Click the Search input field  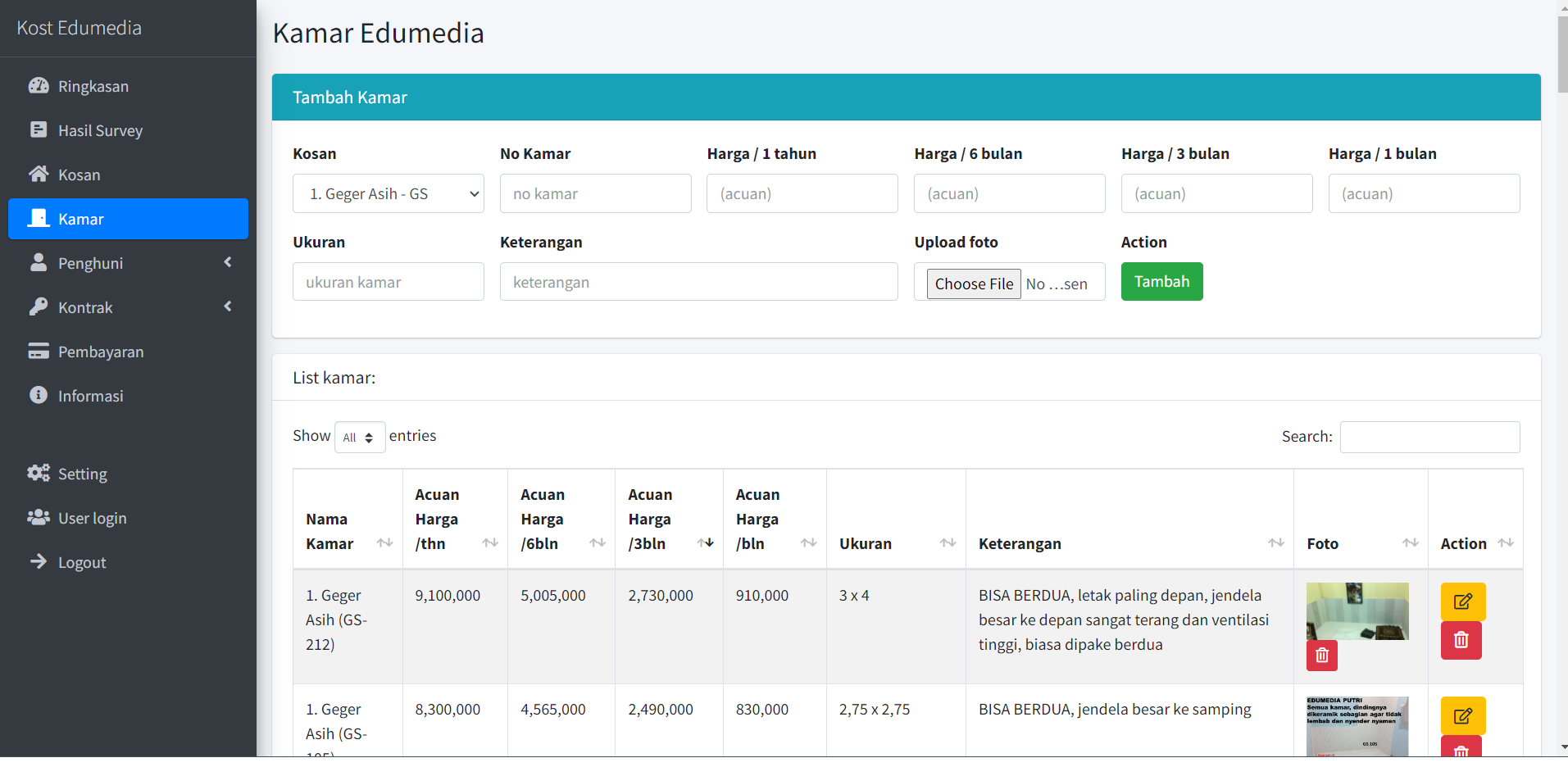pos(1429,438)
